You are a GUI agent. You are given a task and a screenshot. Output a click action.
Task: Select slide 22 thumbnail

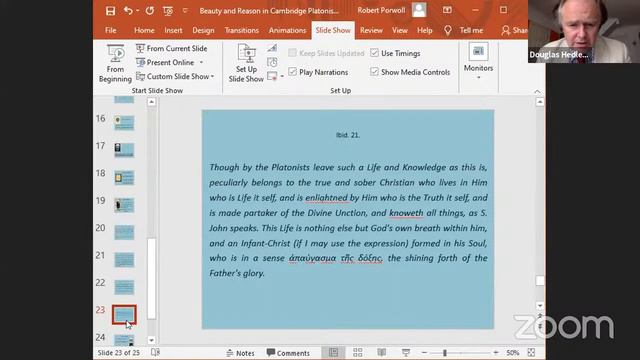pos(124,287)
